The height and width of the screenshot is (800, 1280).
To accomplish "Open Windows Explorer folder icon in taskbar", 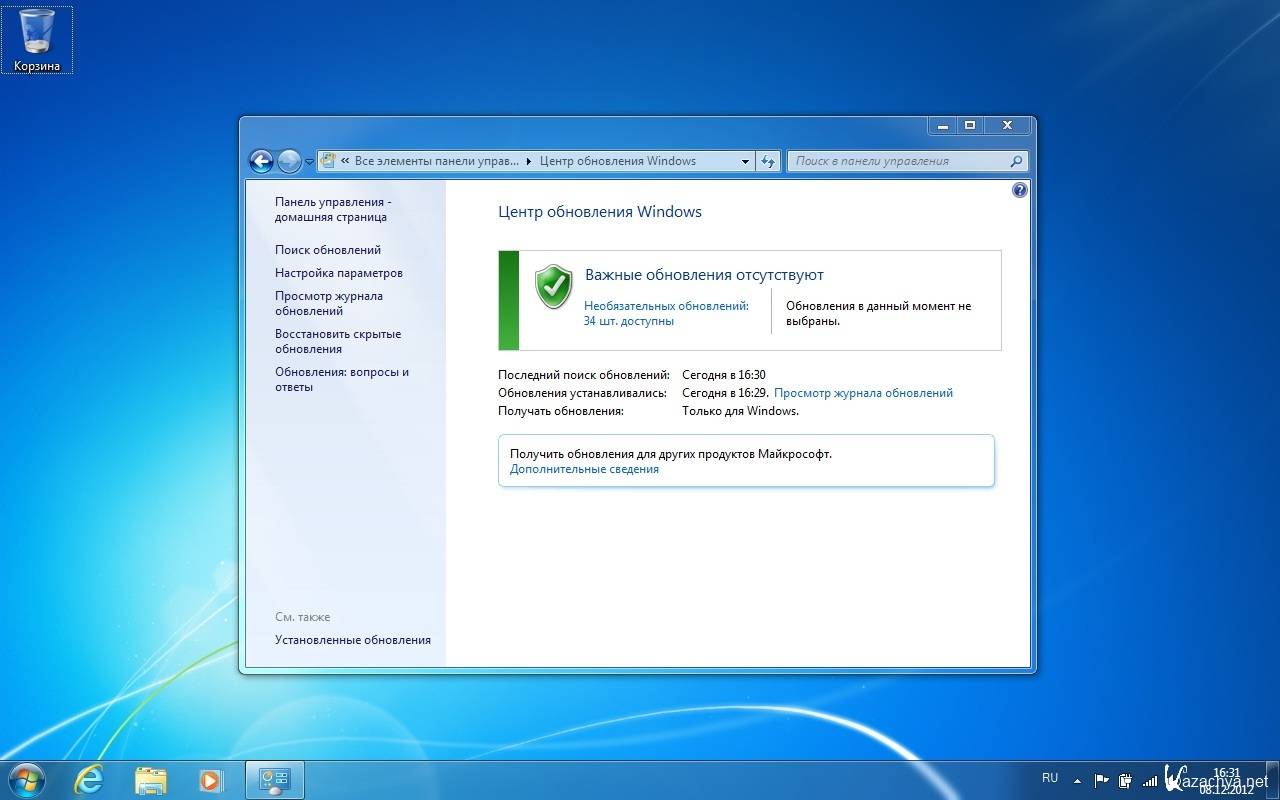I will 150,780.
